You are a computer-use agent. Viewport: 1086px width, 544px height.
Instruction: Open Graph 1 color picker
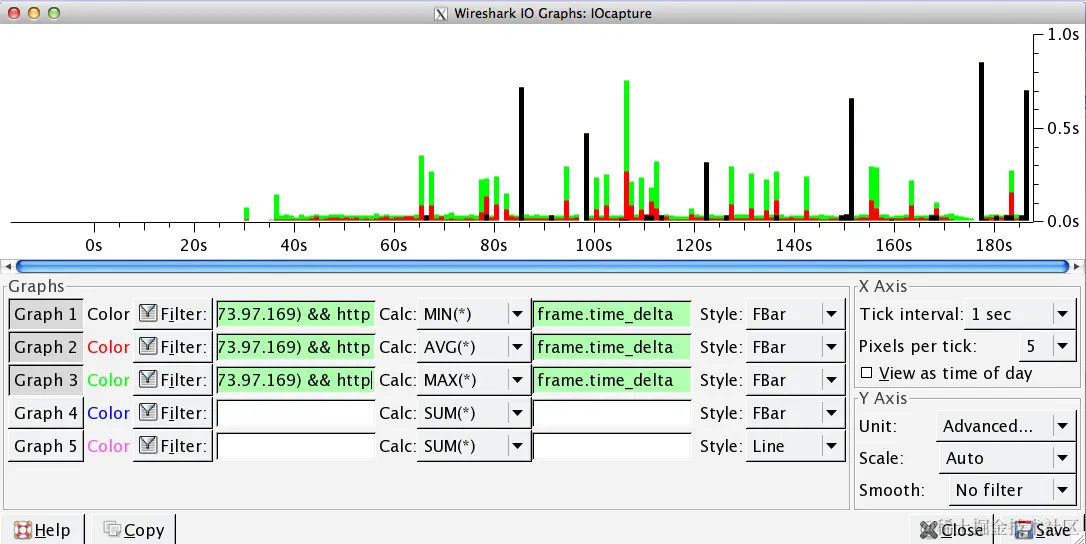pyautogui.click(x=108, y=314)
